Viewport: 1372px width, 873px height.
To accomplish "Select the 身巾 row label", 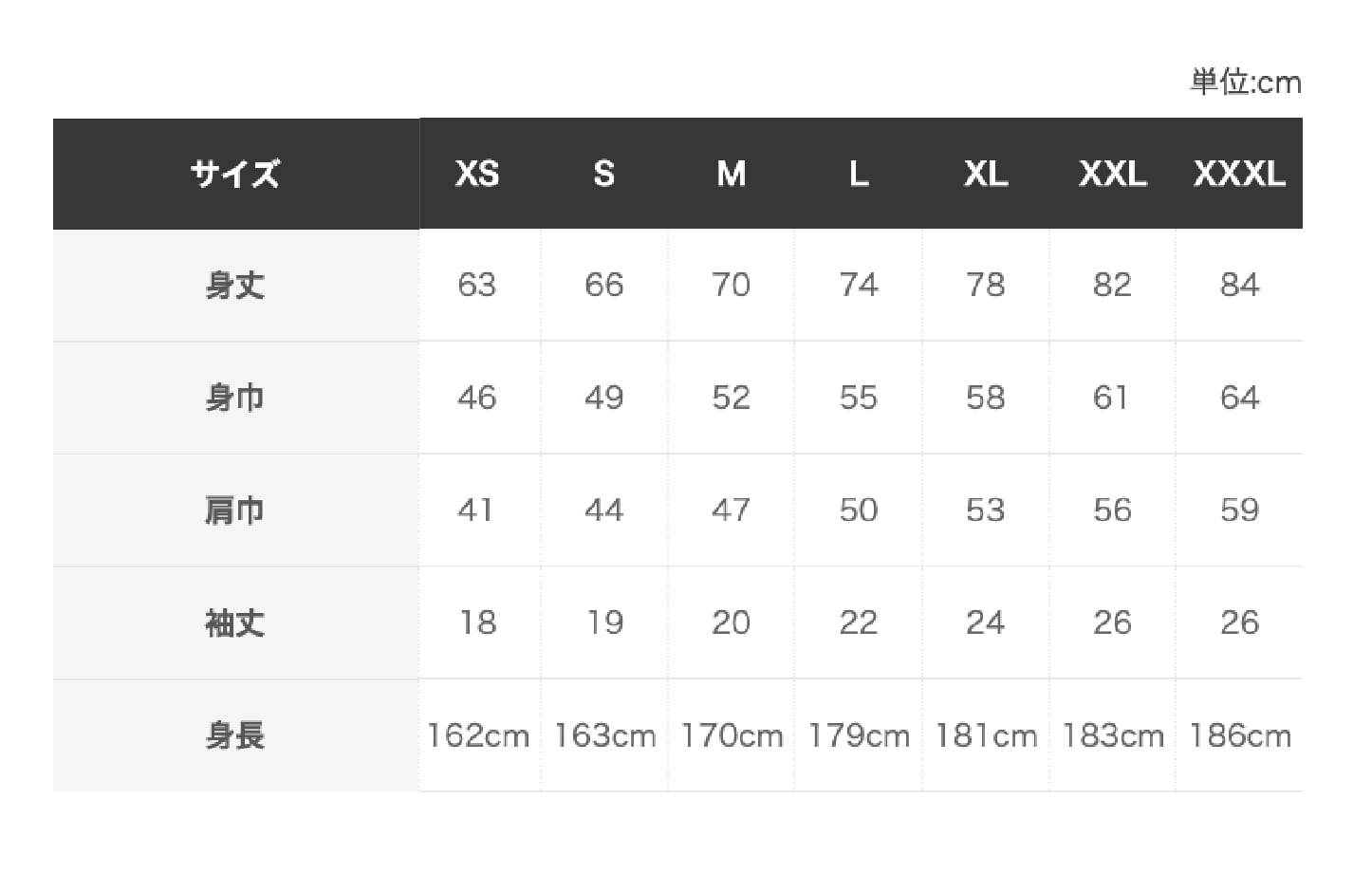I will pos(235,398).
